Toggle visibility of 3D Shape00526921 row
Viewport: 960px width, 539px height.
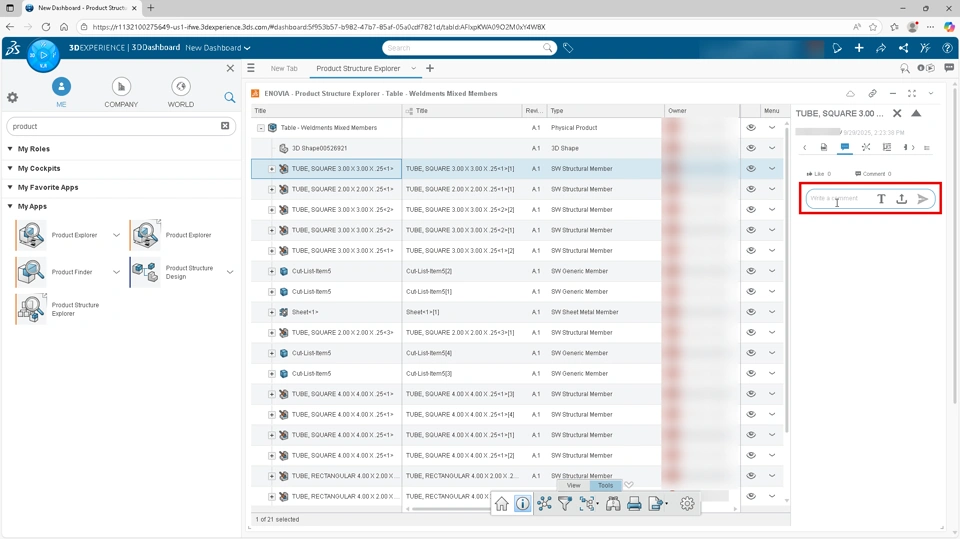[x=751, y=148]
